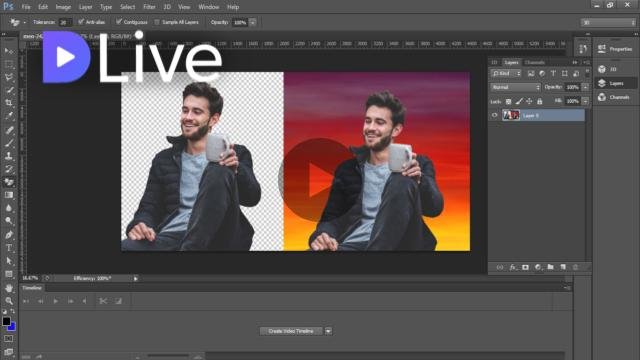
Task: Select the Rectangle shape tool
Action: tap(9, 274)
